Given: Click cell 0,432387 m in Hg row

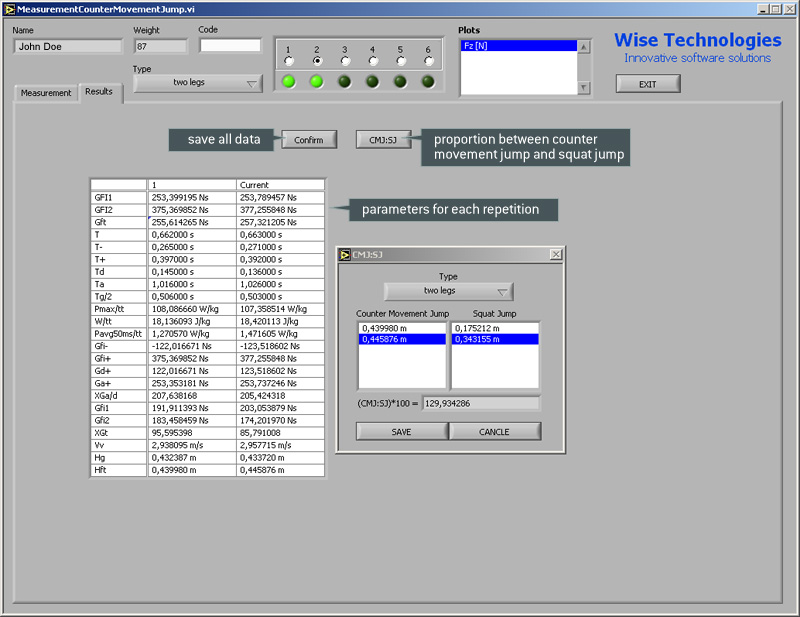Looking at the screenshot, I should (x=192, y=458).
